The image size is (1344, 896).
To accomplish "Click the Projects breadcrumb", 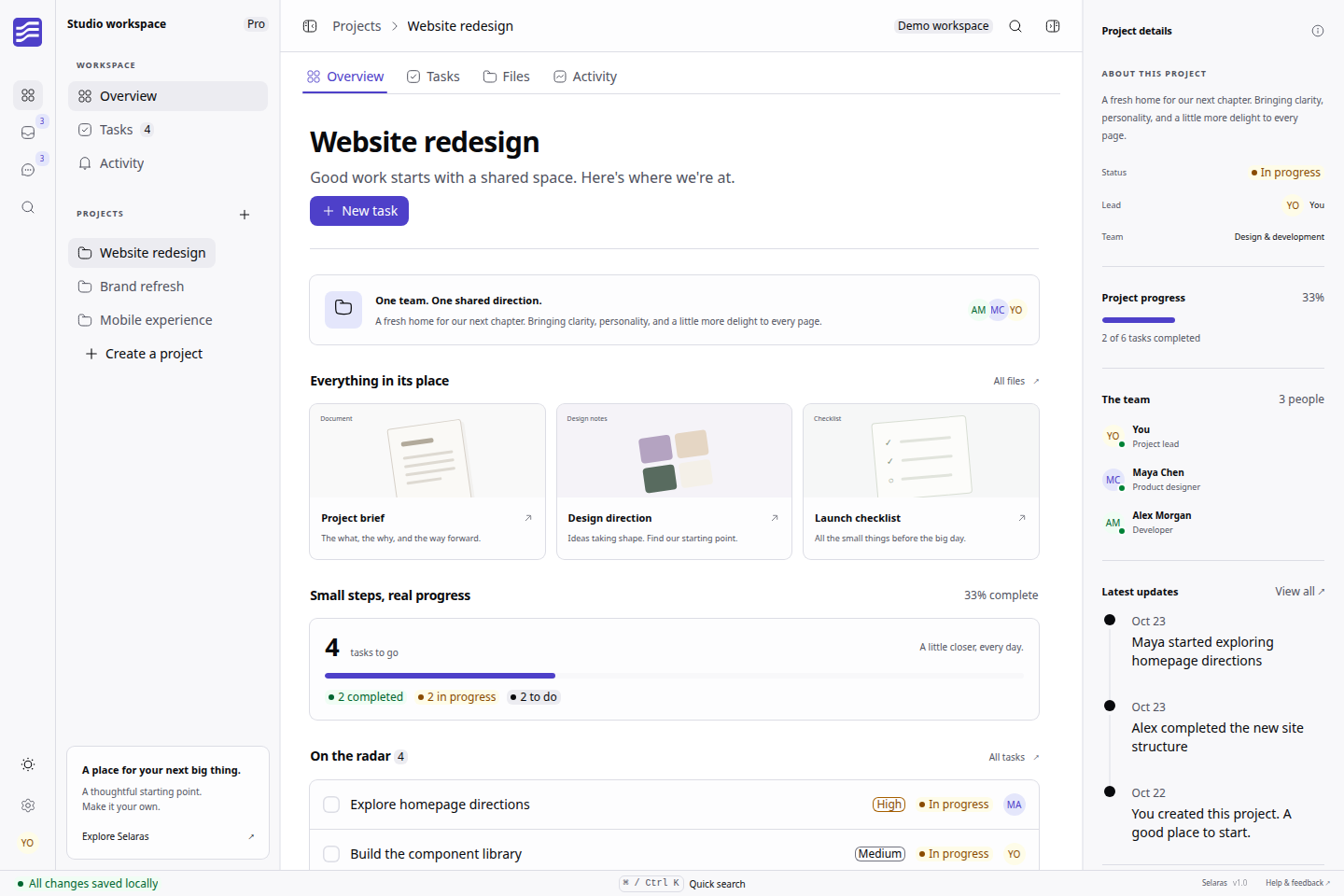I will tap(357, 26).
